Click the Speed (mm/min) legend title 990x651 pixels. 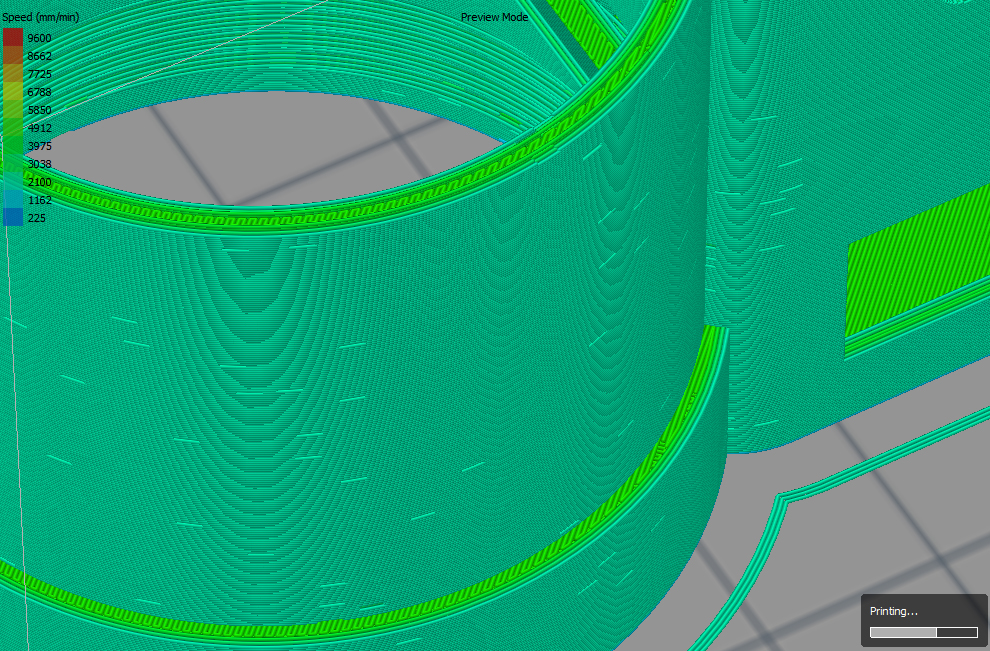[41, 18]
